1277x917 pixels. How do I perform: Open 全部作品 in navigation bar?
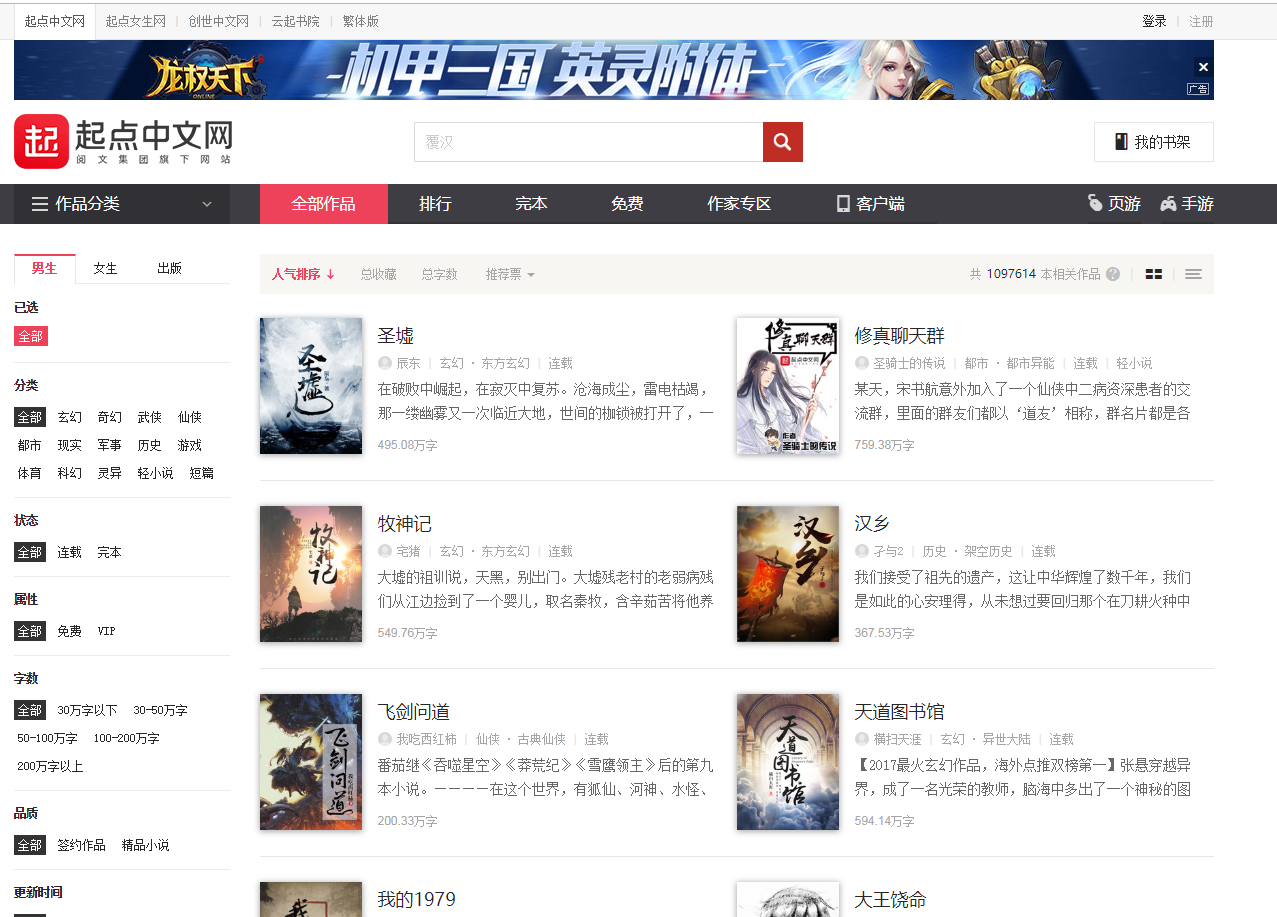323,204
